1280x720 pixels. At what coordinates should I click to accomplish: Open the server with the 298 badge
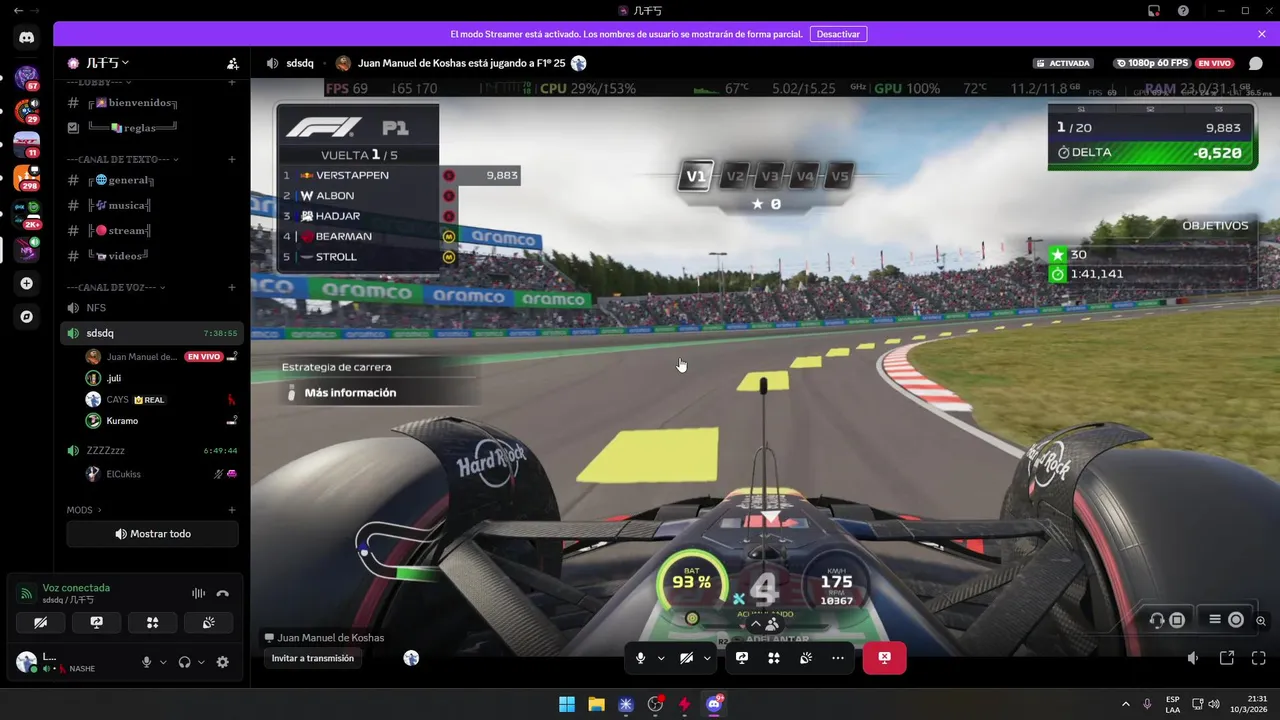pos(26,178)
